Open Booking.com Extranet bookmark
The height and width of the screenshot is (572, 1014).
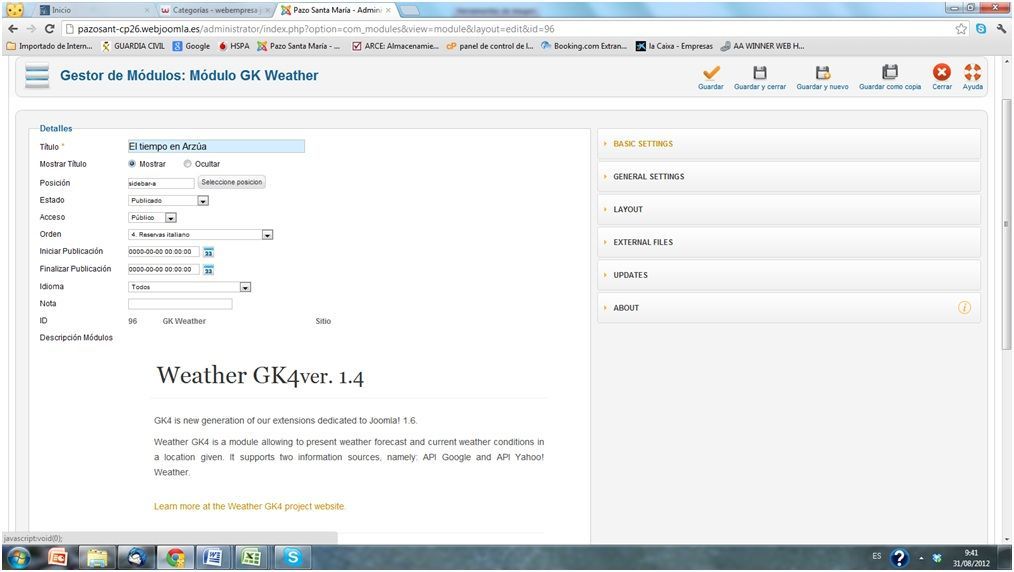(x=584, y=47)
